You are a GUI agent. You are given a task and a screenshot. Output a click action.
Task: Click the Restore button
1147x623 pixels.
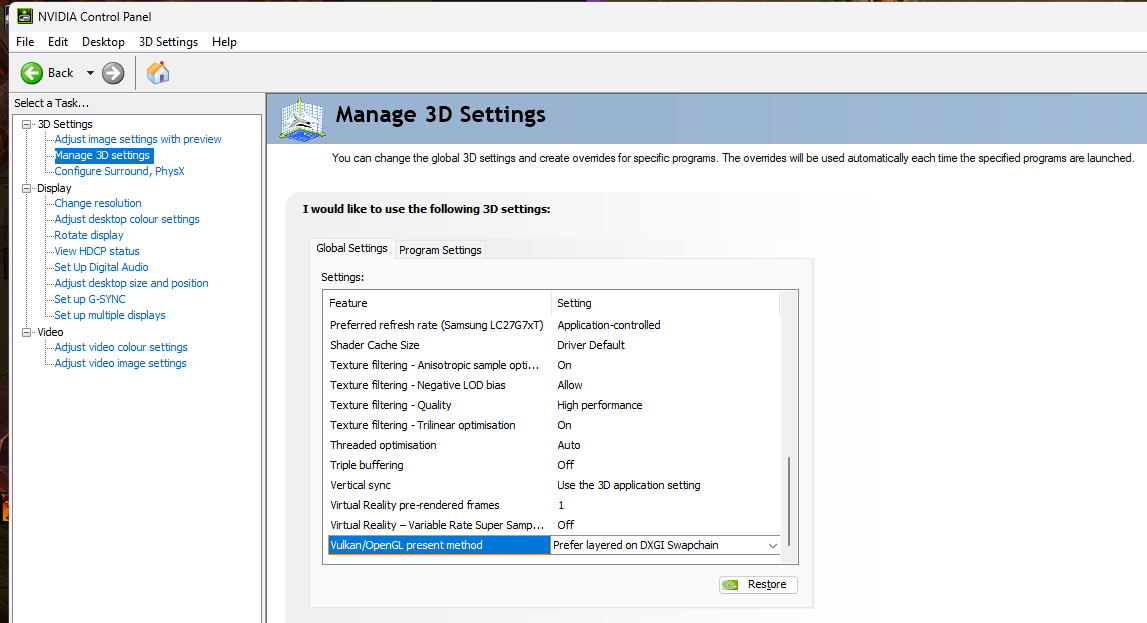[758, 584]
